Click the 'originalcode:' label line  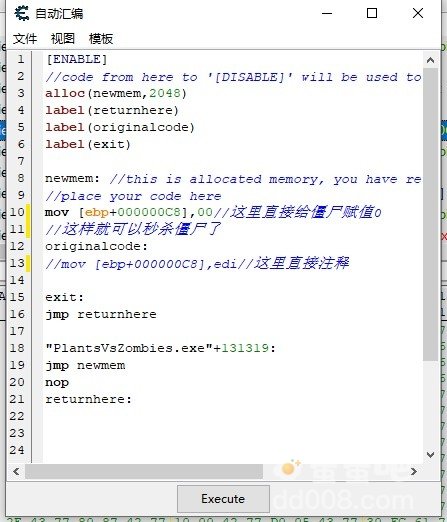[96, 246]
